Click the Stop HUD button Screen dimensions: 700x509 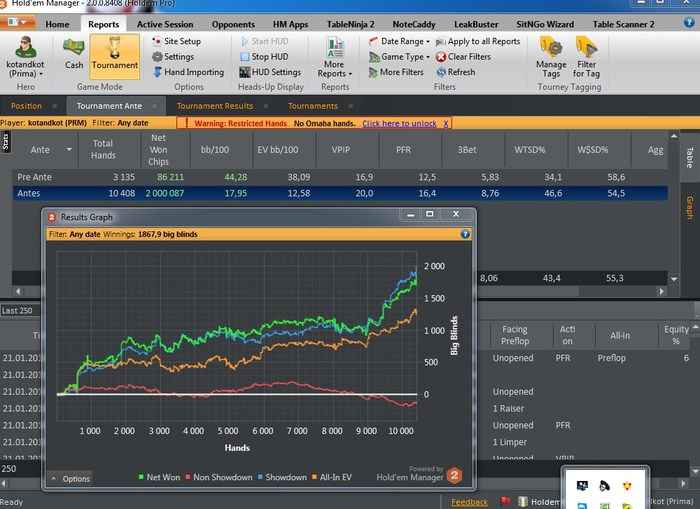[x=264, y=57]
